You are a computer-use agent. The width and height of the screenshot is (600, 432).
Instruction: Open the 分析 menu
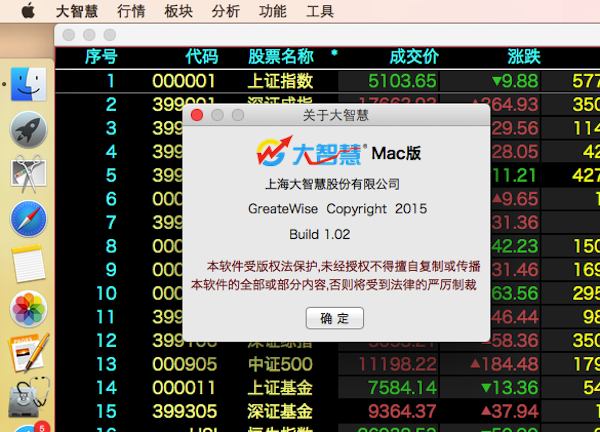[x=226, y=11]
